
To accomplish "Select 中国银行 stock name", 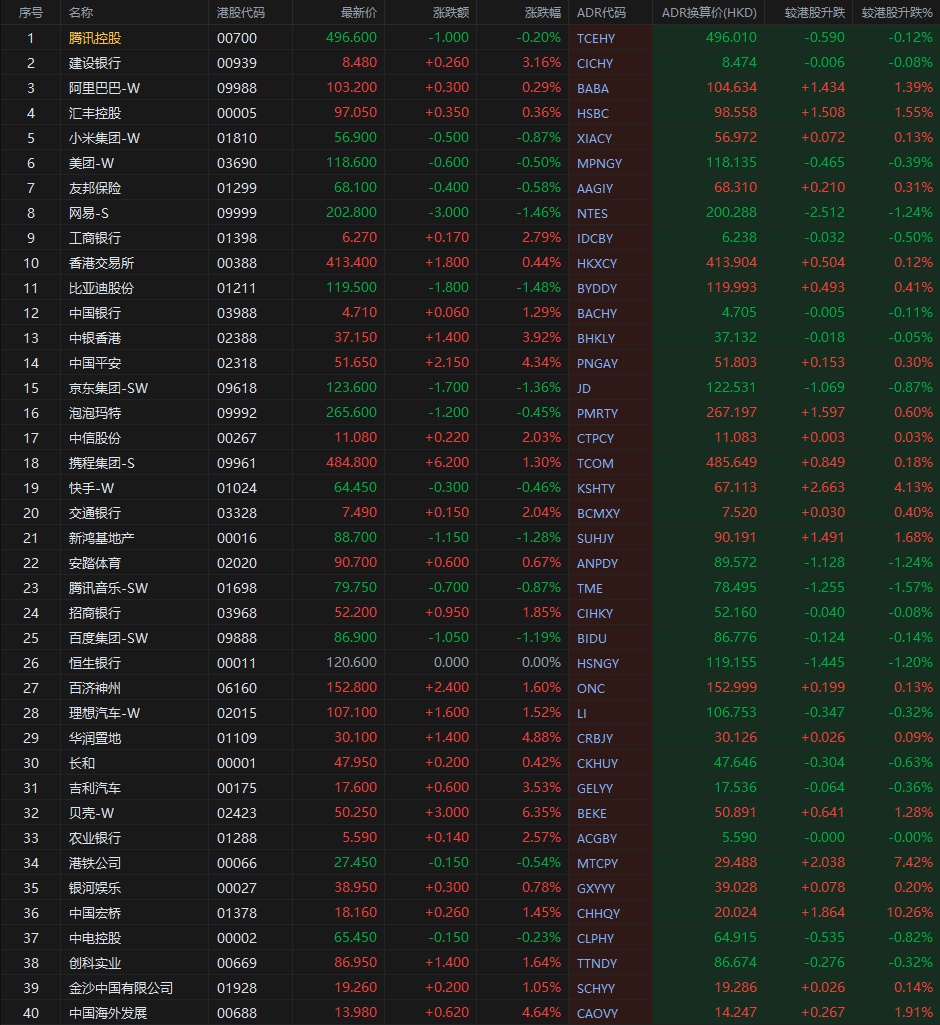I will point(95,312).
